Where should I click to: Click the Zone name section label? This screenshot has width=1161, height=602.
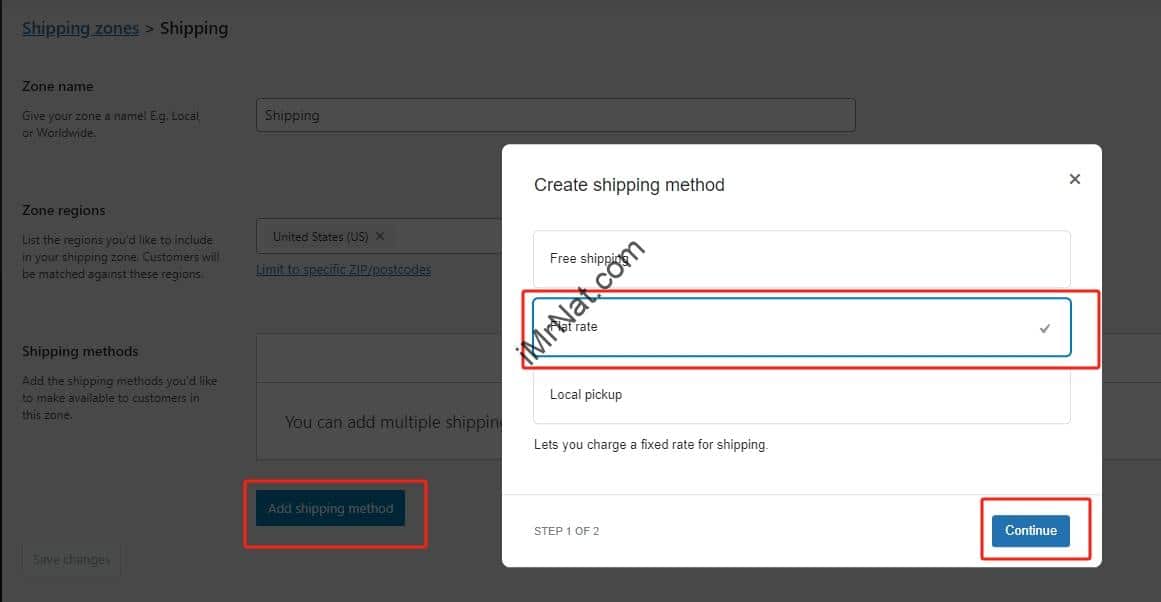(x=58, y=87)
